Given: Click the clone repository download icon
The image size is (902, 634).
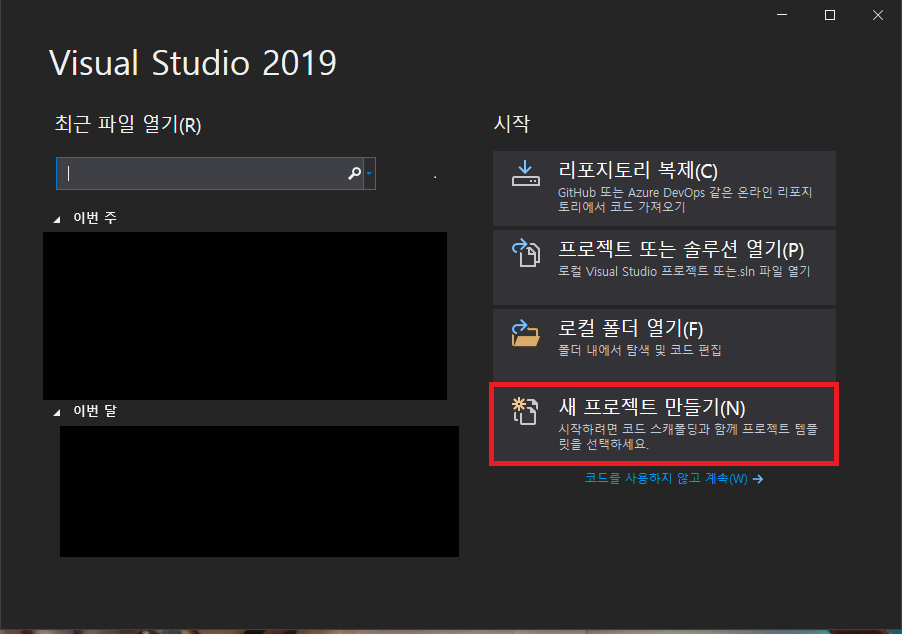Looking at the screenshot, I should (525, 174).
